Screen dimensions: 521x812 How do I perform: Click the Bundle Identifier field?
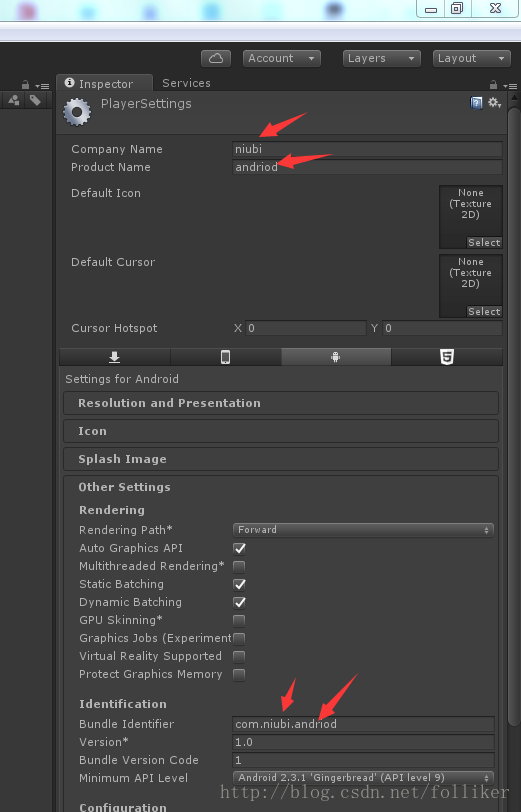click(364, 724)
